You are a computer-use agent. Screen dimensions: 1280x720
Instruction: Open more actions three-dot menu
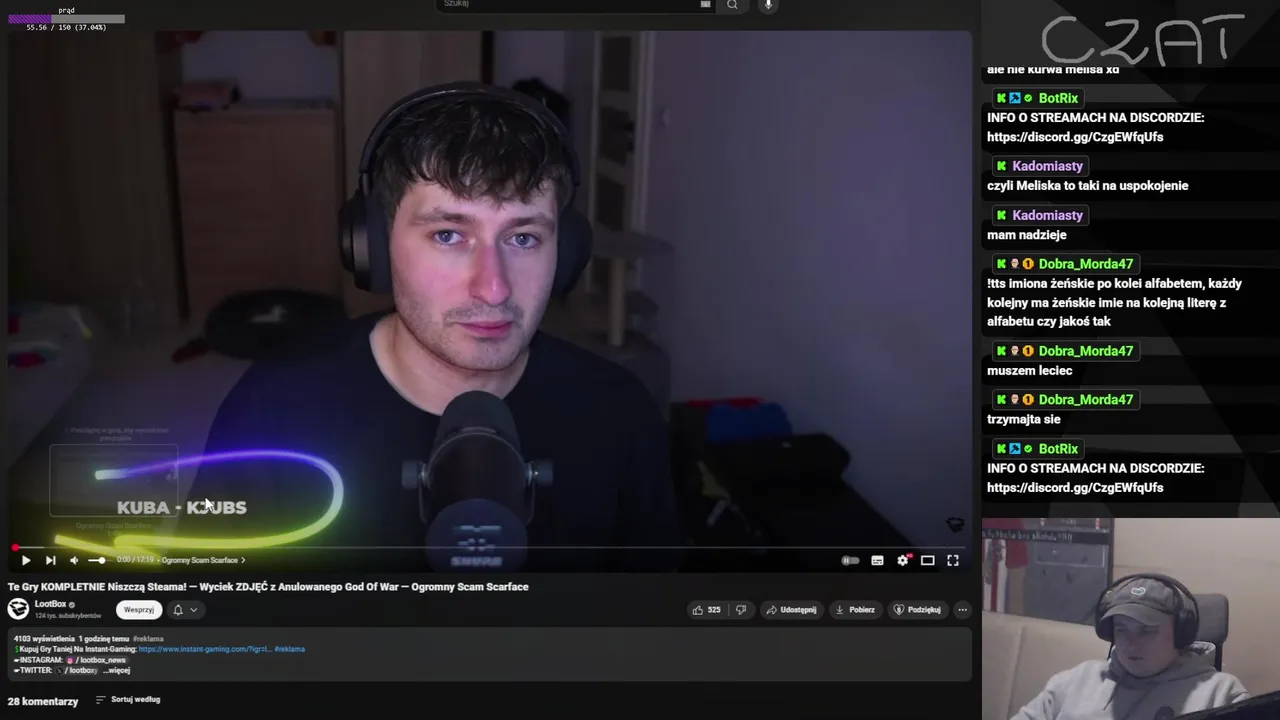coord(962,609)
